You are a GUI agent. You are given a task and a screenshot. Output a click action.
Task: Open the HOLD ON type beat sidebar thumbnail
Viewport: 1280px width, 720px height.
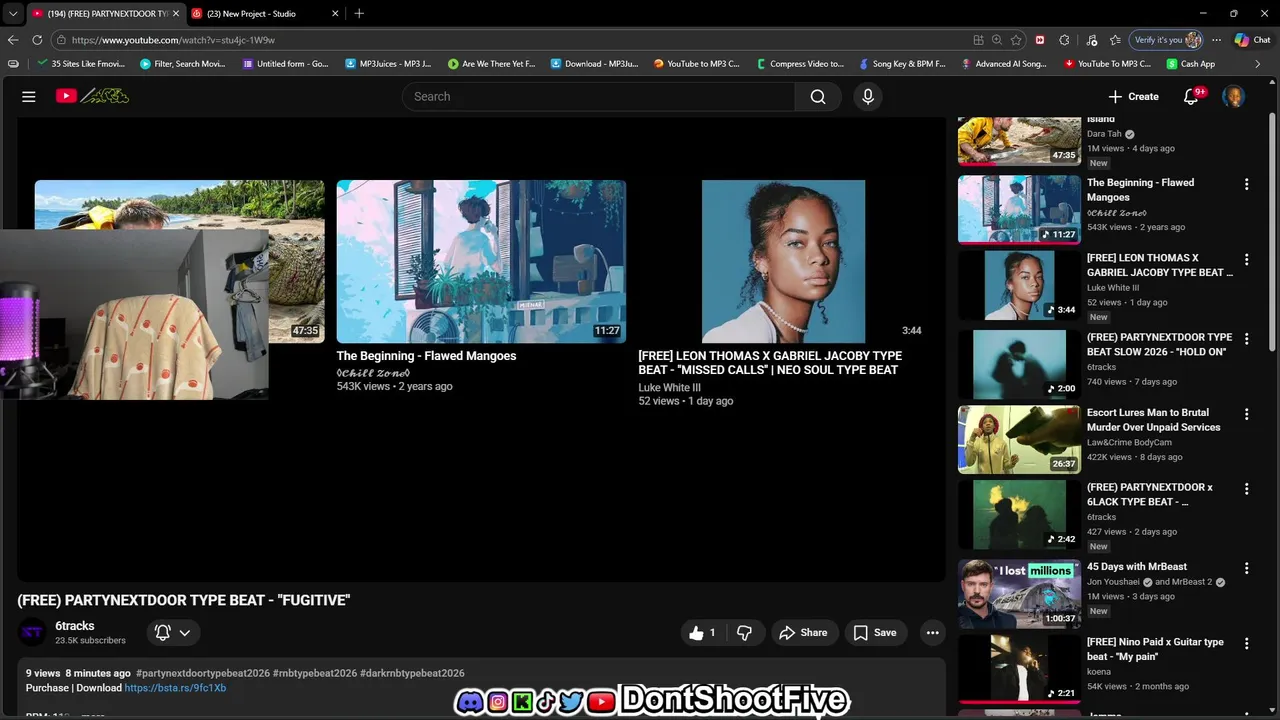pos(1019,365)
